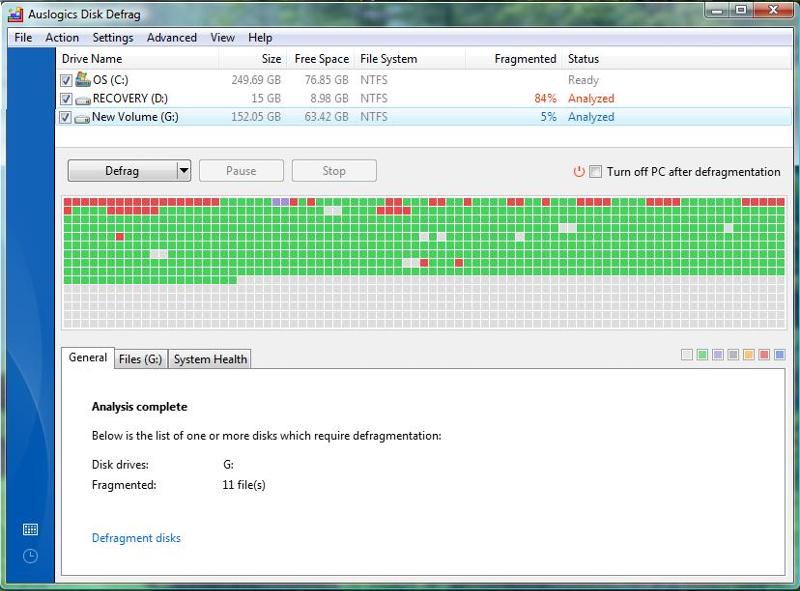
Task: Sort by Status column header
Action: 677,59
